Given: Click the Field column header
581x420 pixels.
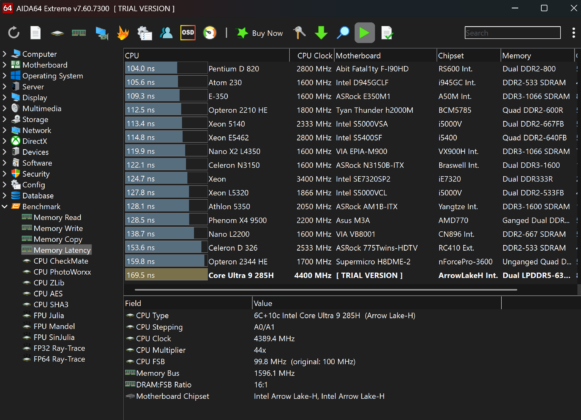Looking at the screenshot, I should 188,303.
